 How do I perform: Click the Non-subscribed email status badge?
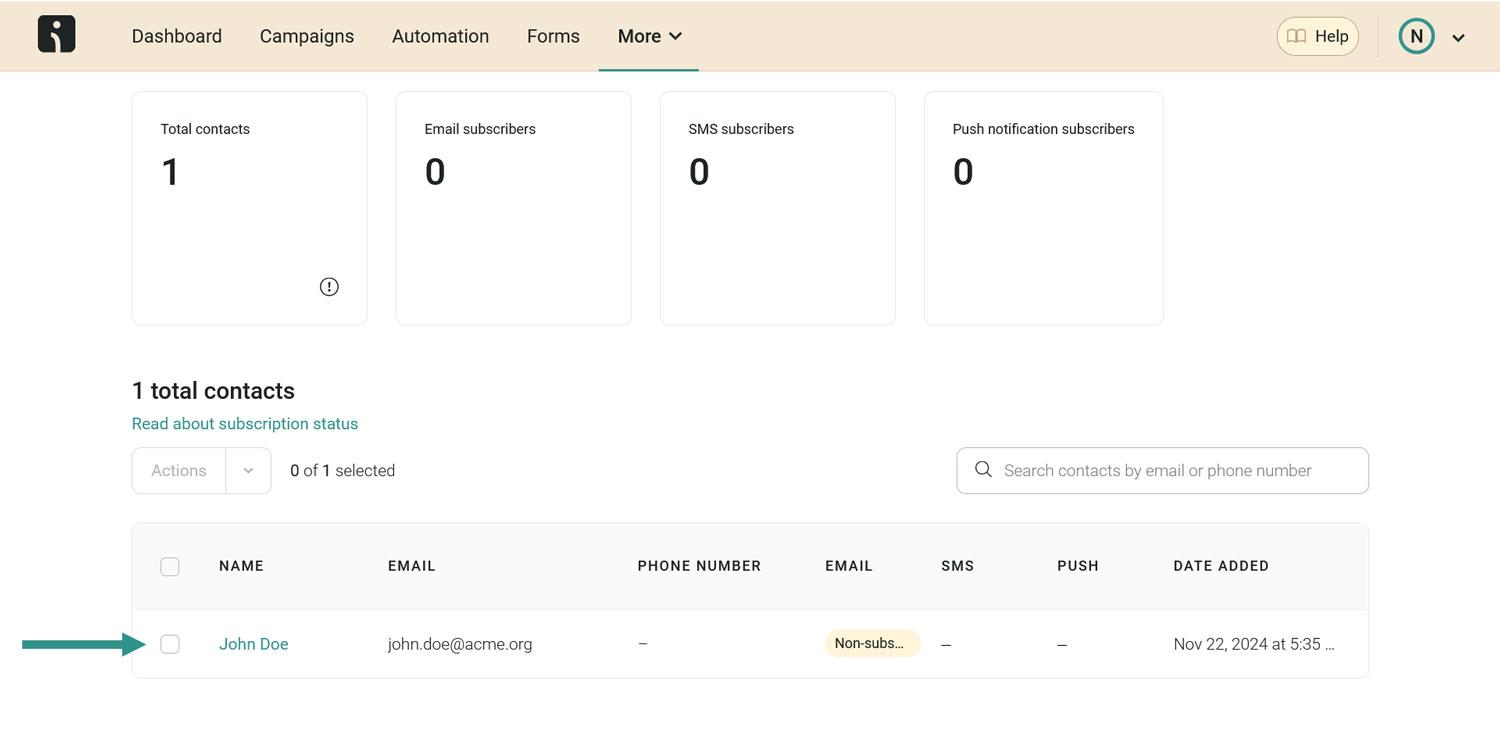(x=872, y=643)
